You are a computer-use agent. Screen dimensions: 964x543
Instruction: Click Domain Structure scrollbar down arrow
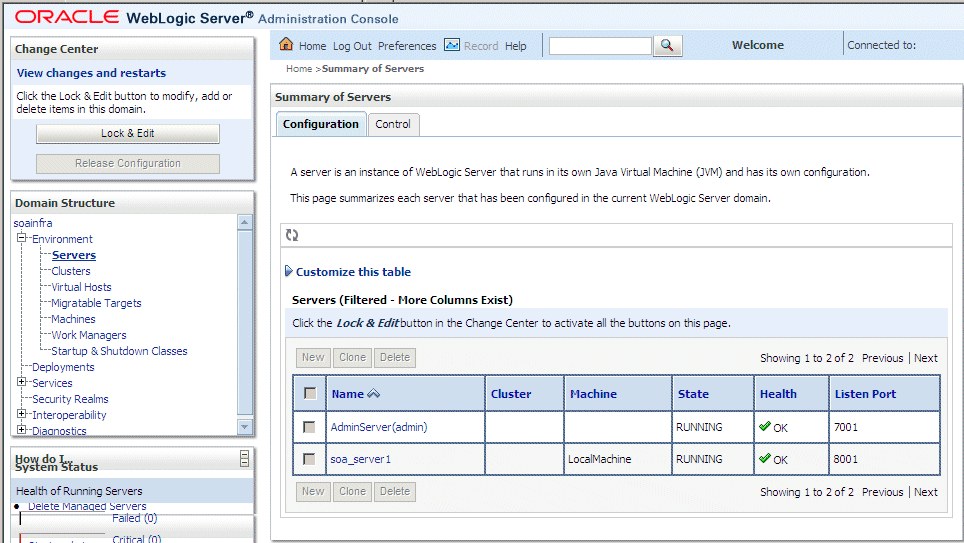click(245, 427)
